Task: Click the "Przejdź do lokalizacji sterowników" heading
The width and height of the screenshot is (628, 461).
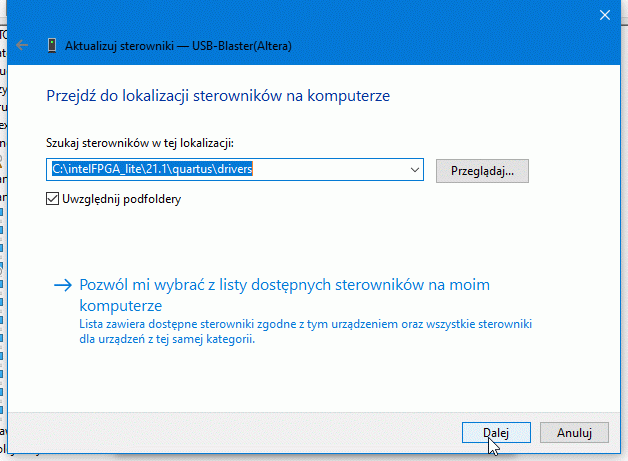Action: click(218, 96)
